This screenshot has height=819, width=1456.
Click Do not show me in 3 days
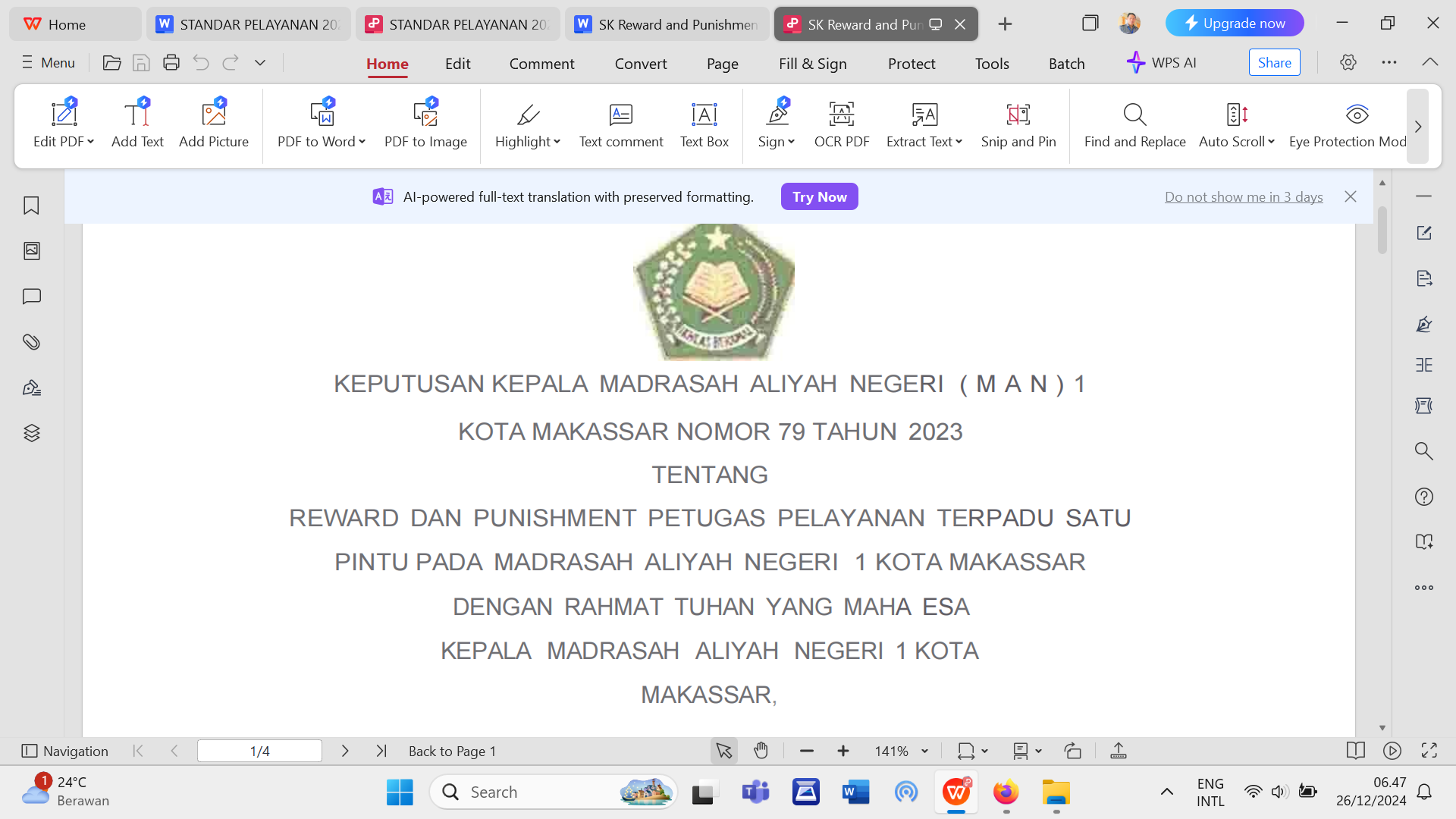pos(1244,197)
